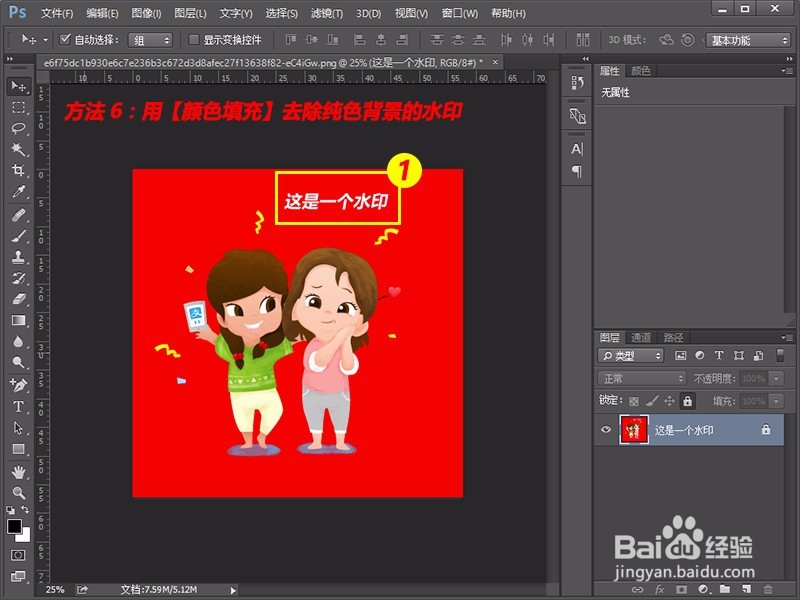Select the History Brush tool
The image size is (800, 600).
pyautogui.click(x=18, y=278)
